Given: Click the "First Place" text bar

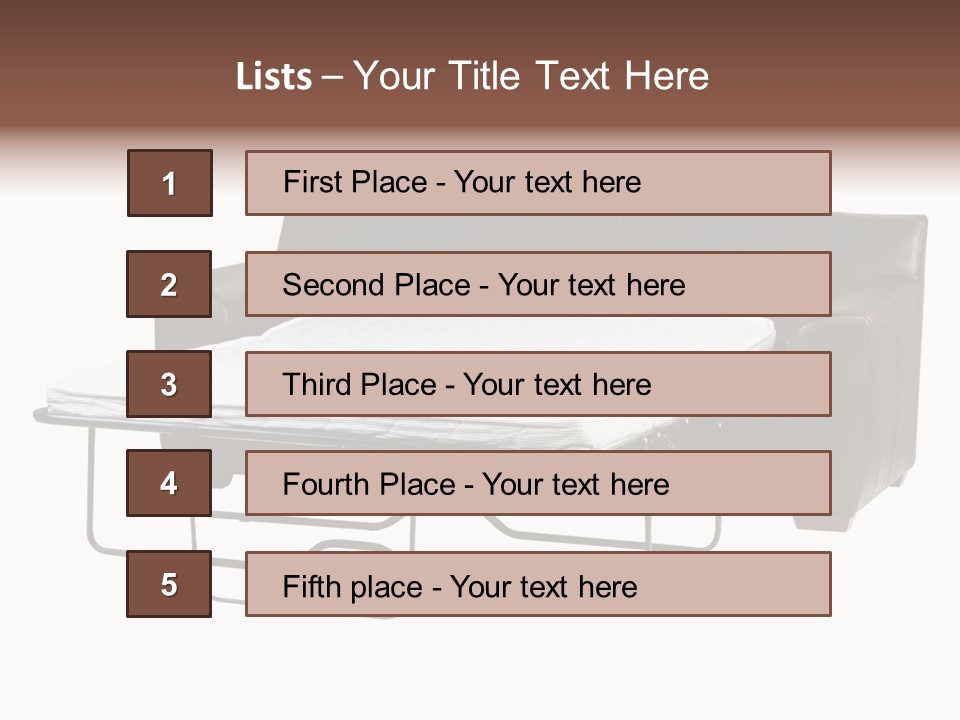Looking at the screenshot, I should pos(538,183).
